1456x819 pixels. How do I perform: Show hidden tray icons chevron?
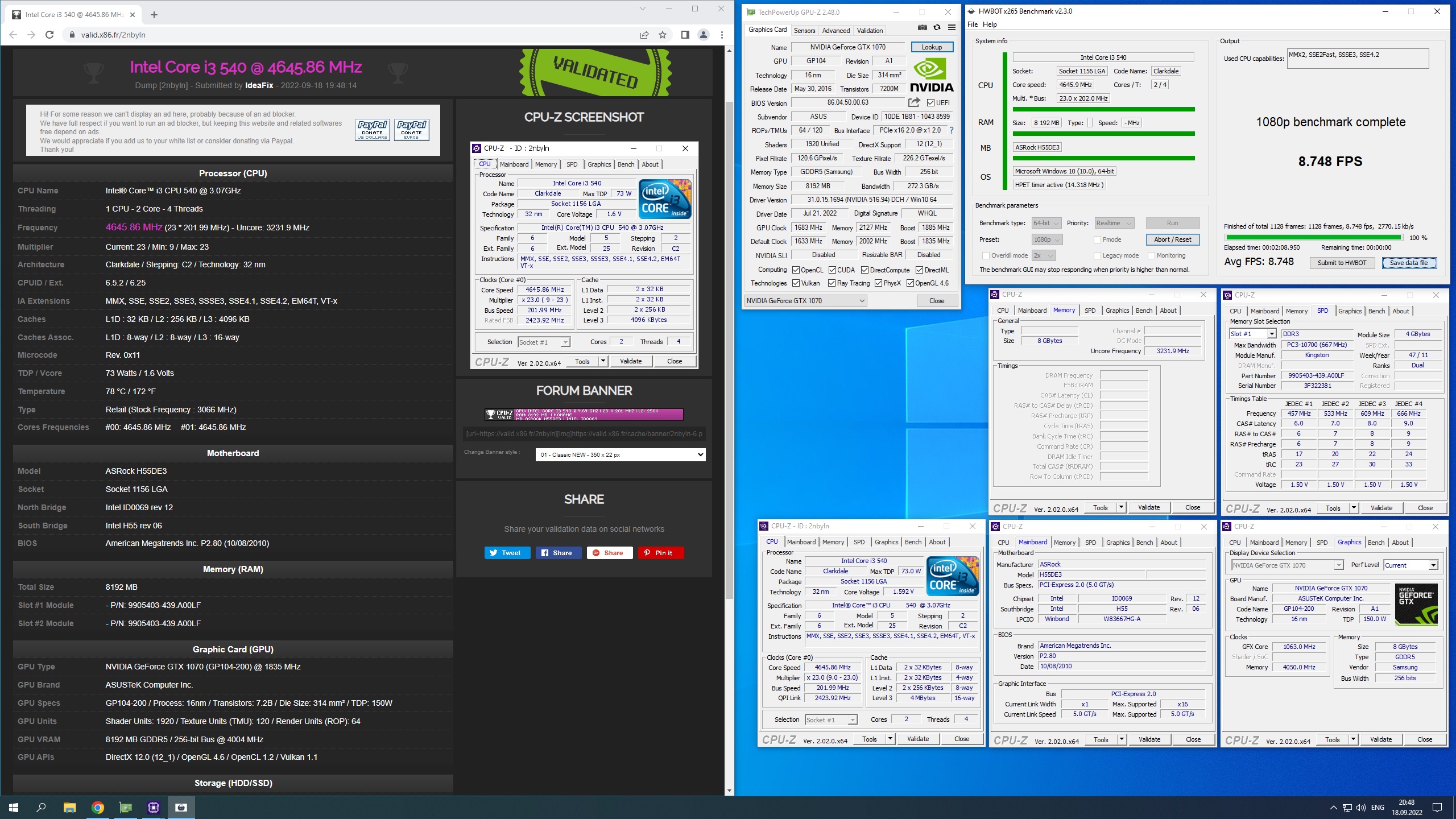(x=1333, y=808)
